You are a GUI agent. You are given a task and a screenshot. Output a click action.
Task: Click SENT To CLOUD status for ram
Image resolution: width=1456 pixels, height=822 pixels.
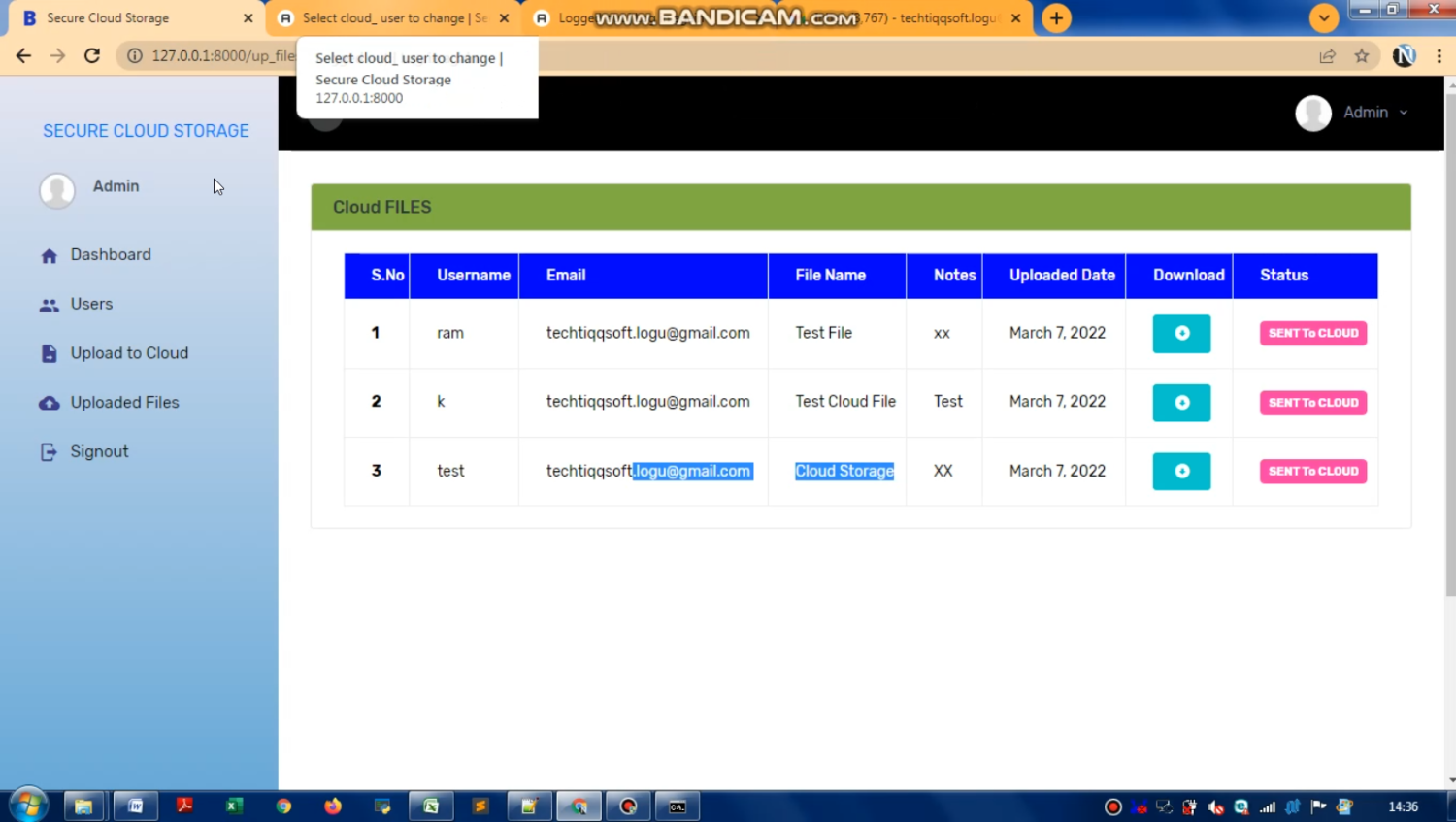pos(1313,334)
